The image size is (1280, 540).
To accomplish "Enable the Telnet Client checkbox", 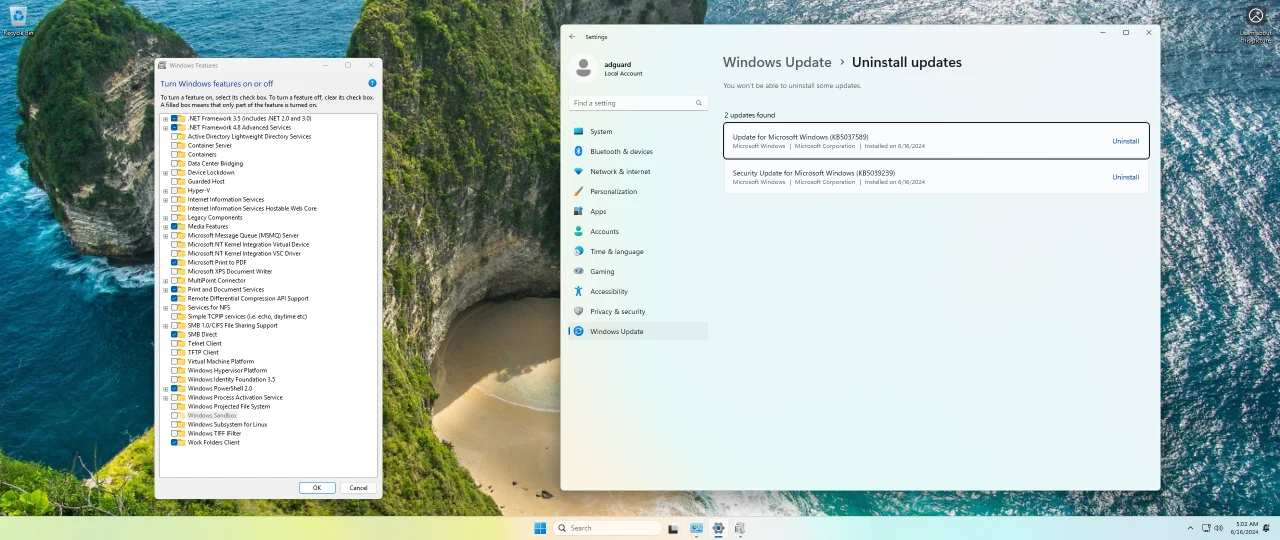I will pos(174,344).
